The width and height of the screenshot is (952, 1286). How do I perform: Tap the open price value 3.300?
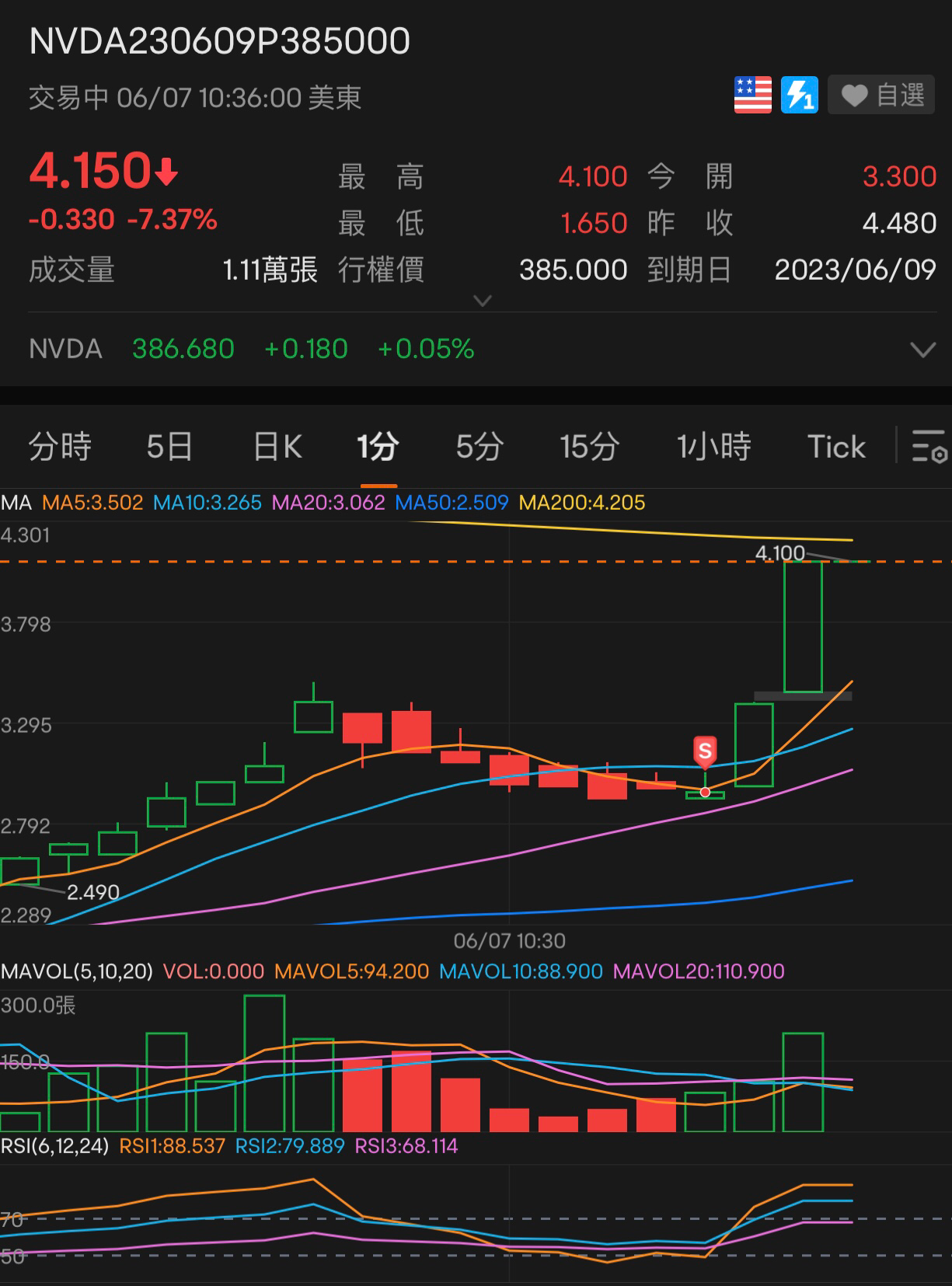tap(899, 177)
